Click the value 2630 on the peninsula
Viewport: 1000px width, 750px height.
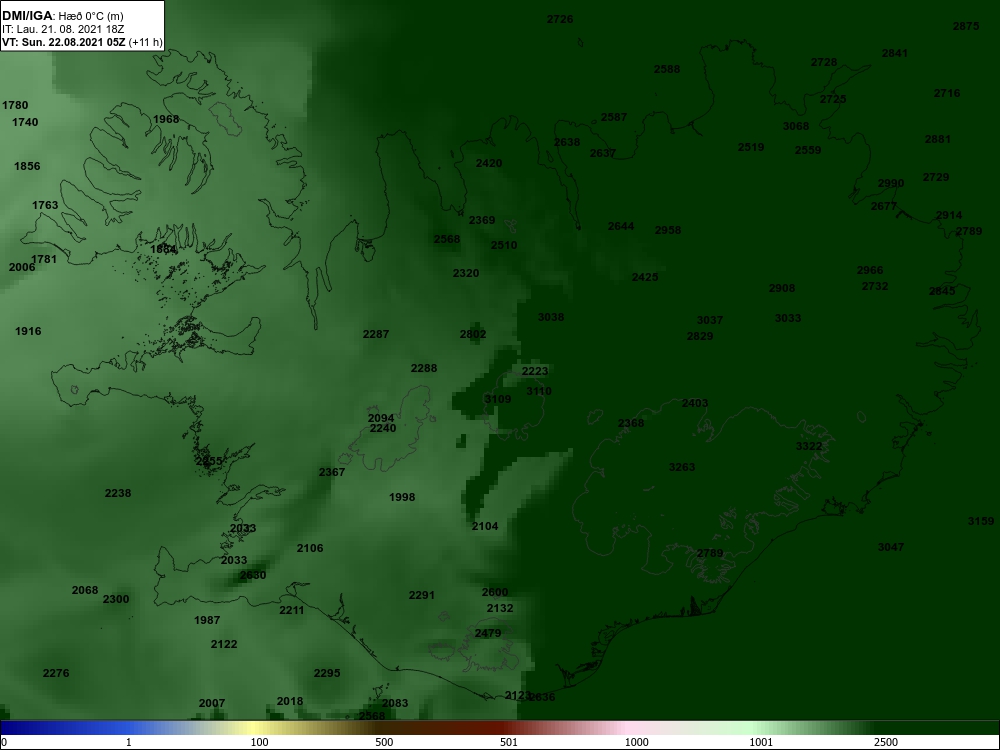pos(253,575)
